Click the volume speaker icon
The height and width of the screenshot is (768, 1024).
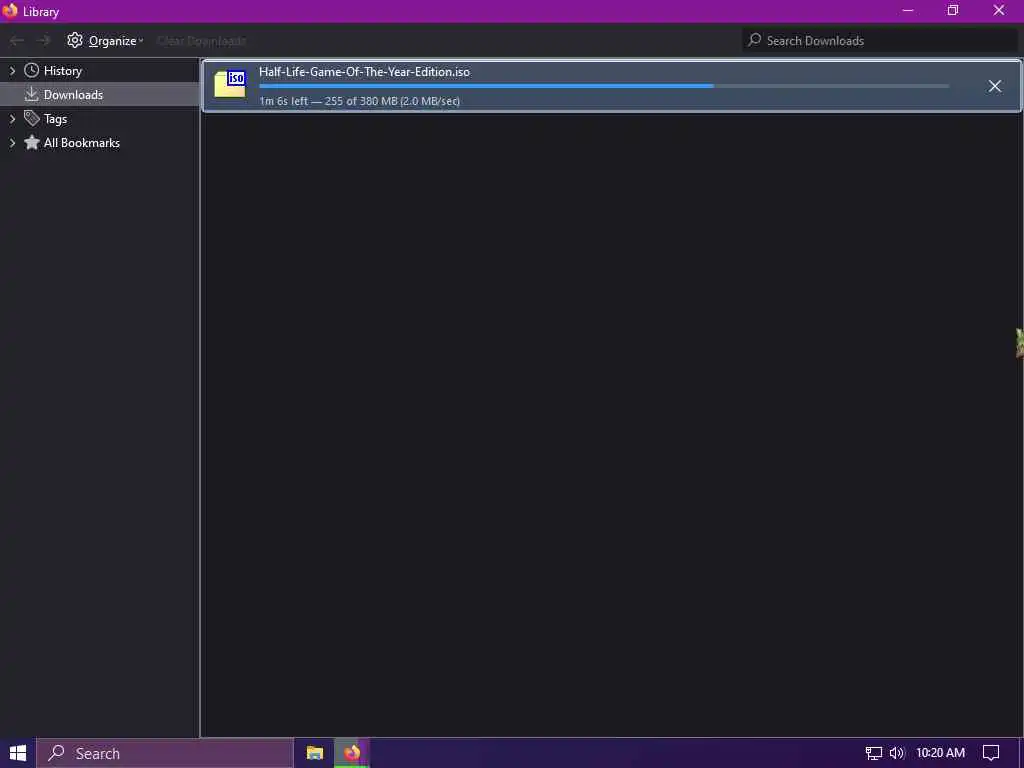897,753
